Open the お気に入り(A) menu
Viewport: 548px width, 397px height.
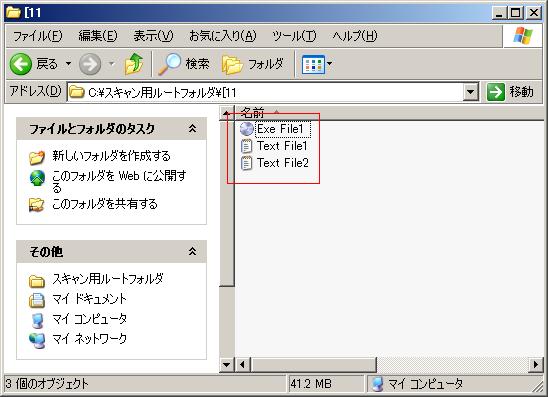(x=223, y=36)
